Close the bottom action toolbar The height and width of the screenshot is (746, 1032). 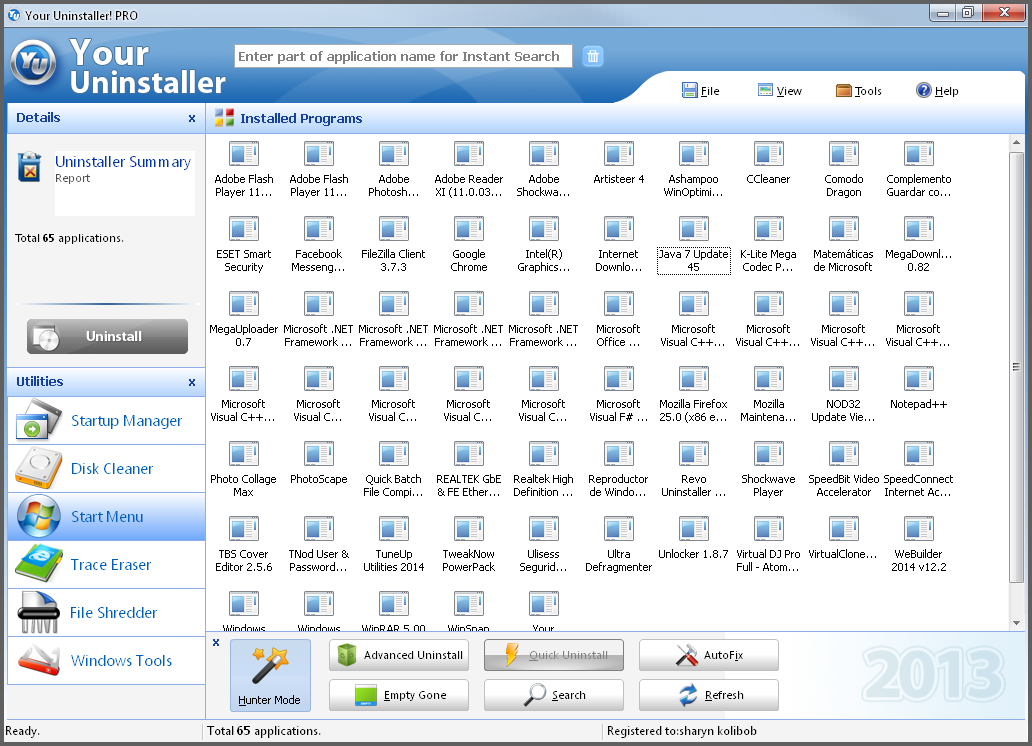point(216,643)
